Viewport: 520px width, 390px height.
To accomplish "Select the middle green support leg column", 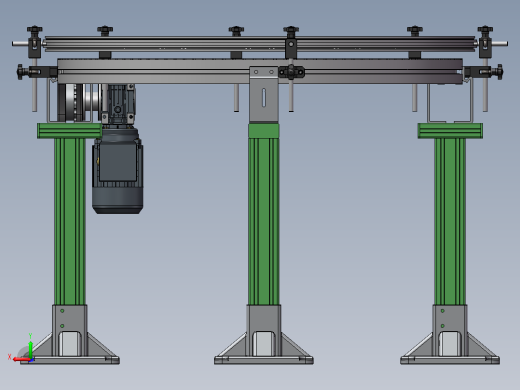I will pyautogui.click(x=264, y=214).
